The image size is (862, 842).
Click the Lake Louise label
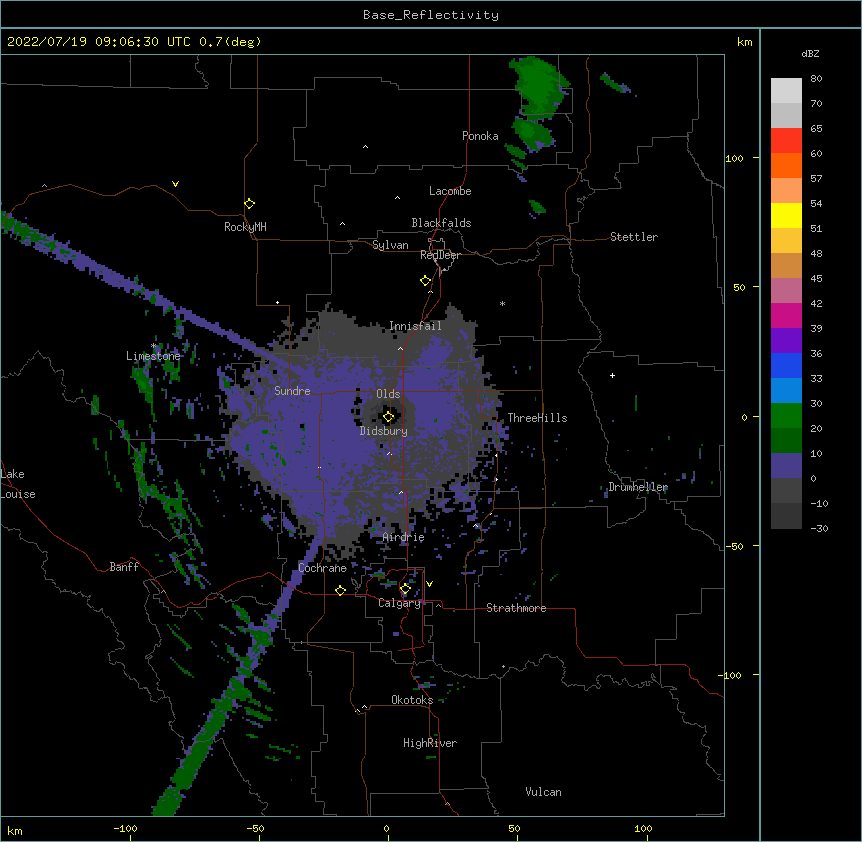click(x=18, y=484)
